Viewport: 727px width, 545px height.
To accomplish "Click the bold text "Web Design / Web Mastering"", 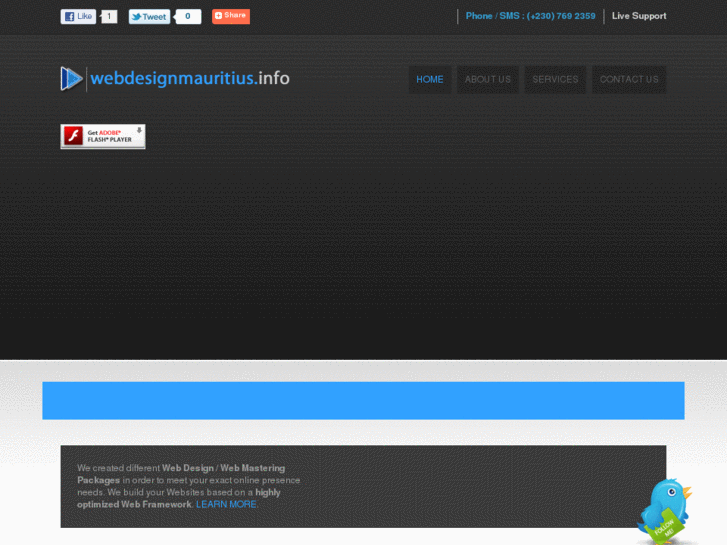I will click(x=223, y=468).
